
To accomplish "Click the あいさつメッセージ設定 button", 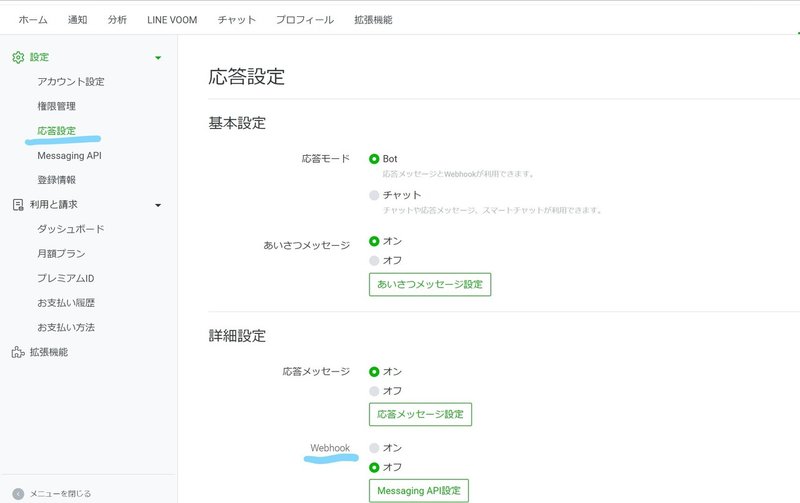I will 430,285.
